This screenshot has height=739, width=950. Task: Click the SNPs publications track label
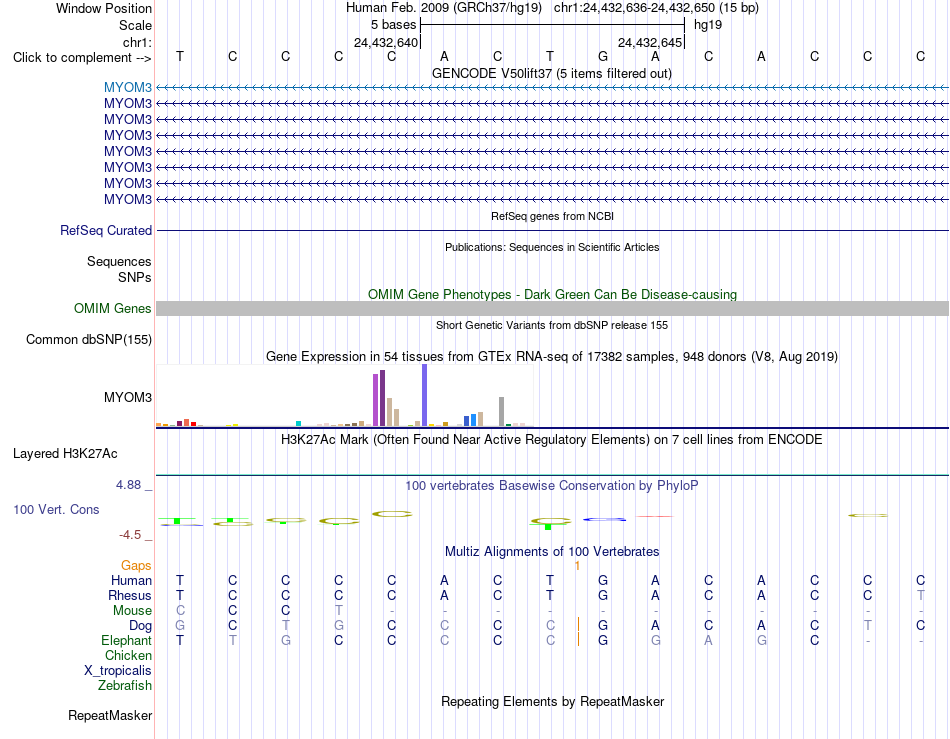[135, 277]
